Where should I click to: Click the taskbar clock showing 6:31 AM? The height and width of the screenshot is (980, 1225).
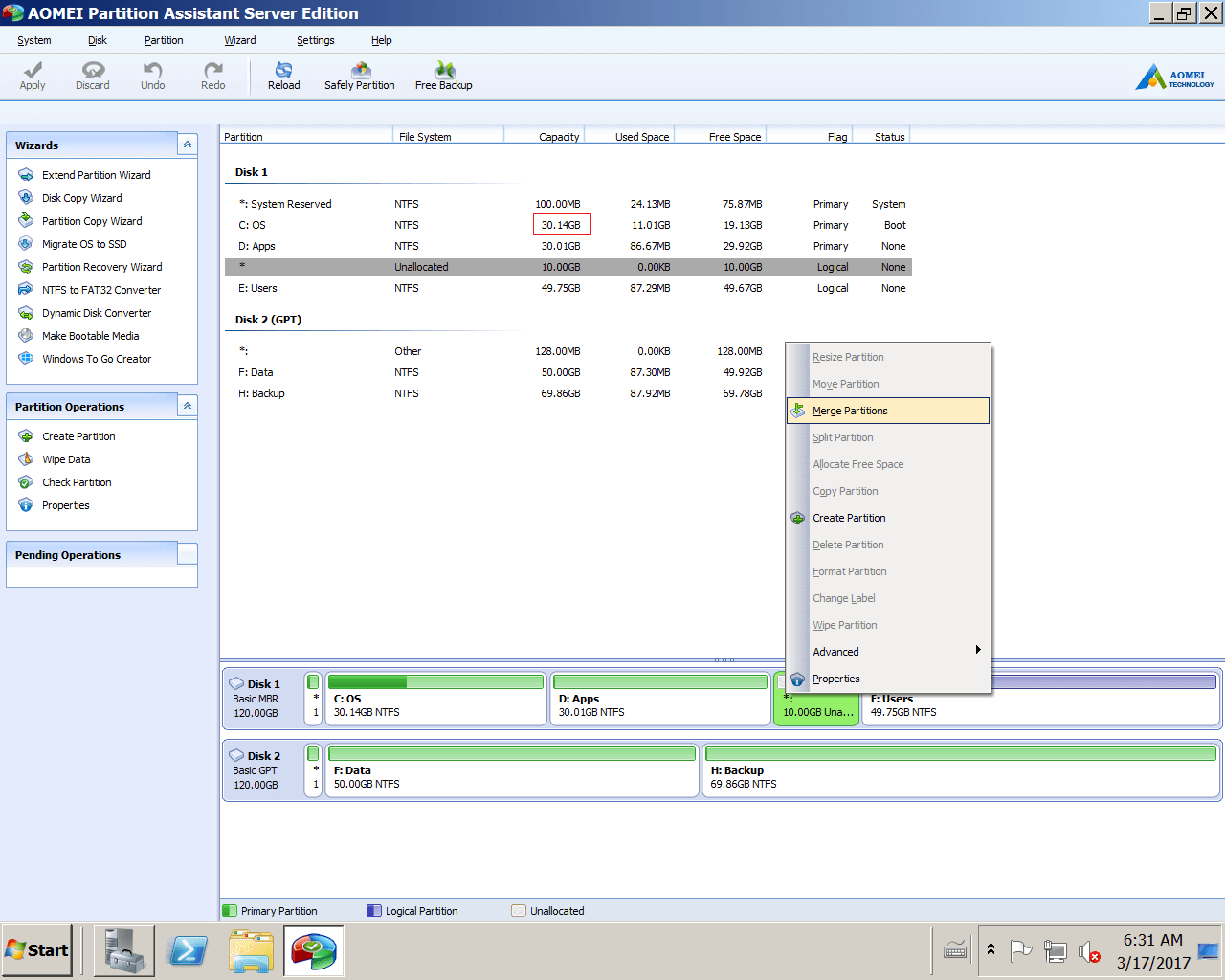(1153, 951)
